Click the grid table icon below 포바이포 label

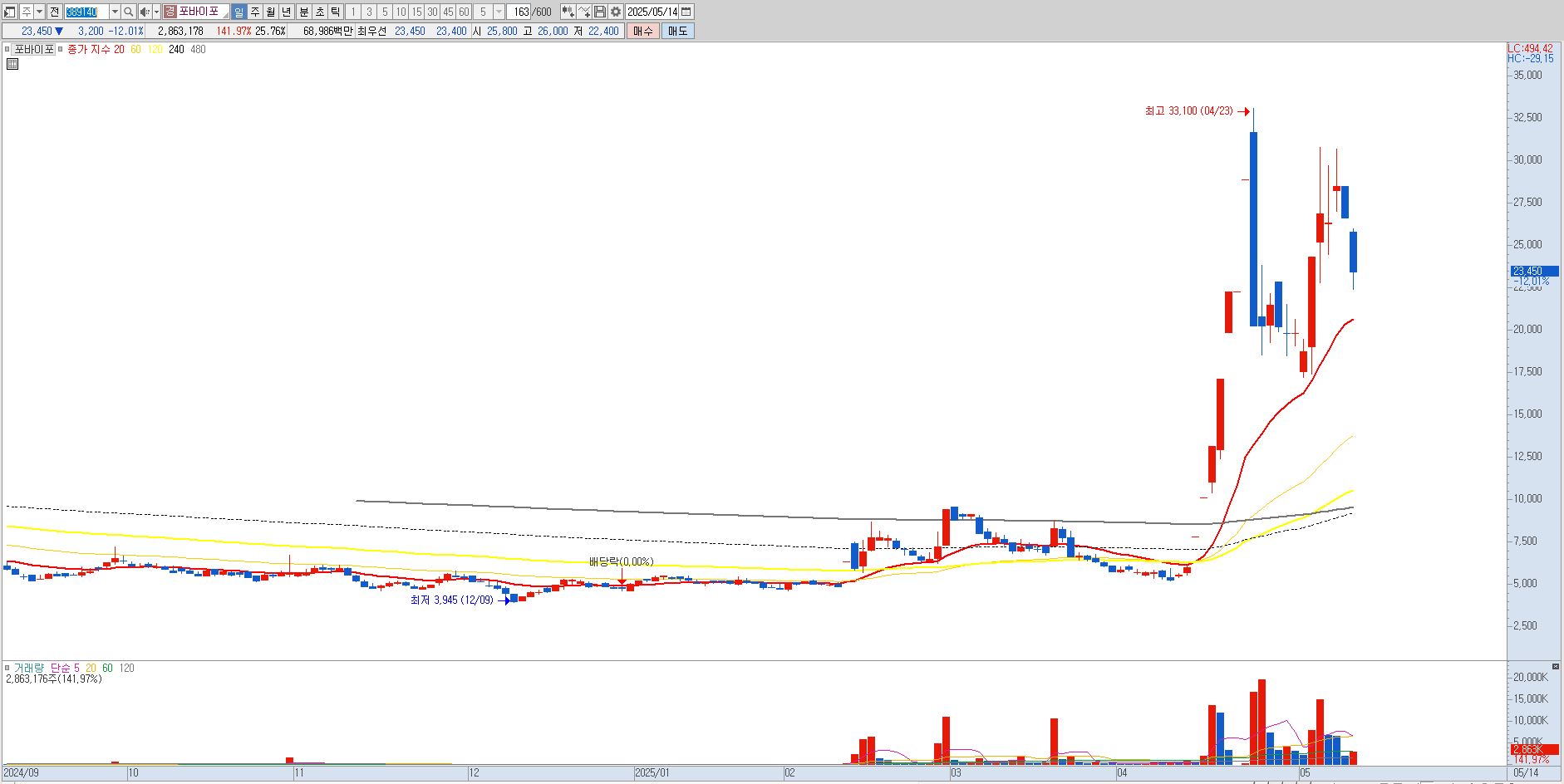(x=12, y=63)
